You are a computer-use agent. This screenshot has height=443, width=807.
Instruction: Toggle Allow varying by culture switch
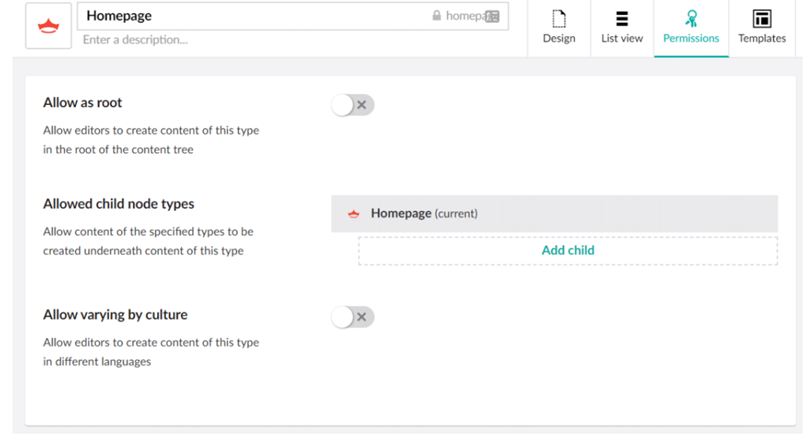353,317
